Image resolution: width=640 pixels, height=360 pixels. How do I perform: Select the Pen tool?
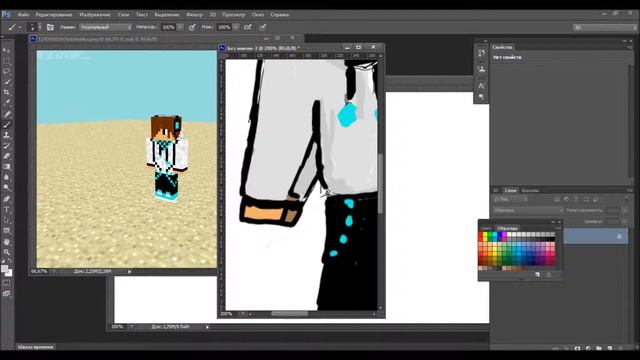click(7, 199)
